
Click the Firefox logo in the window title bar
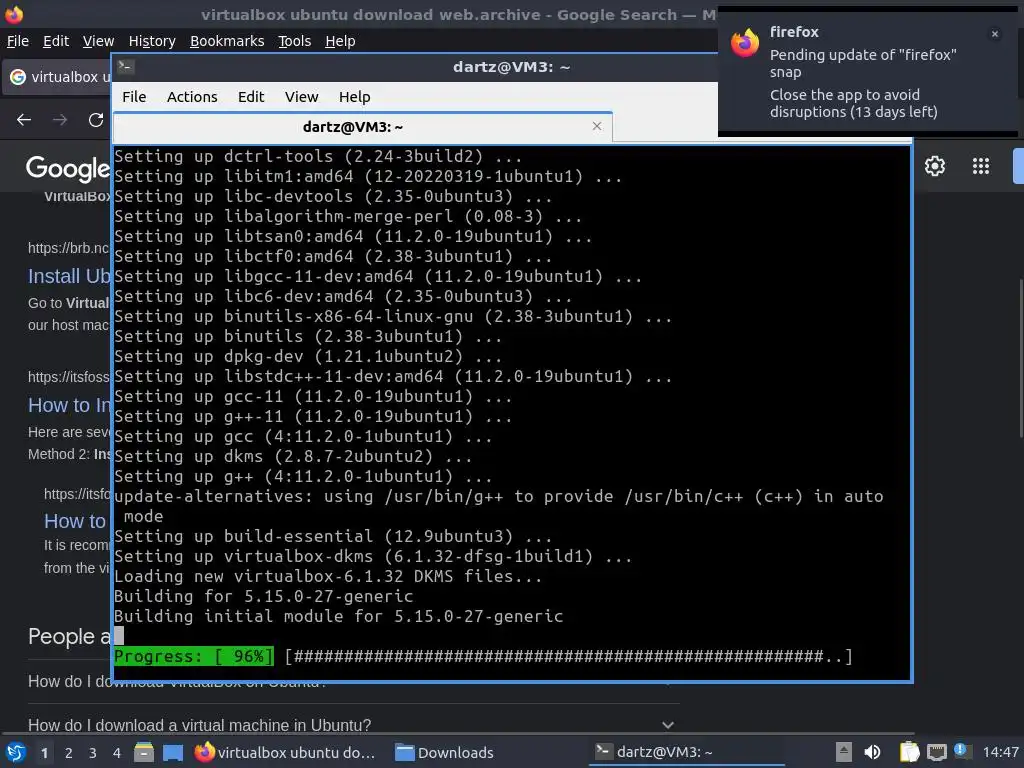[14, 14]
